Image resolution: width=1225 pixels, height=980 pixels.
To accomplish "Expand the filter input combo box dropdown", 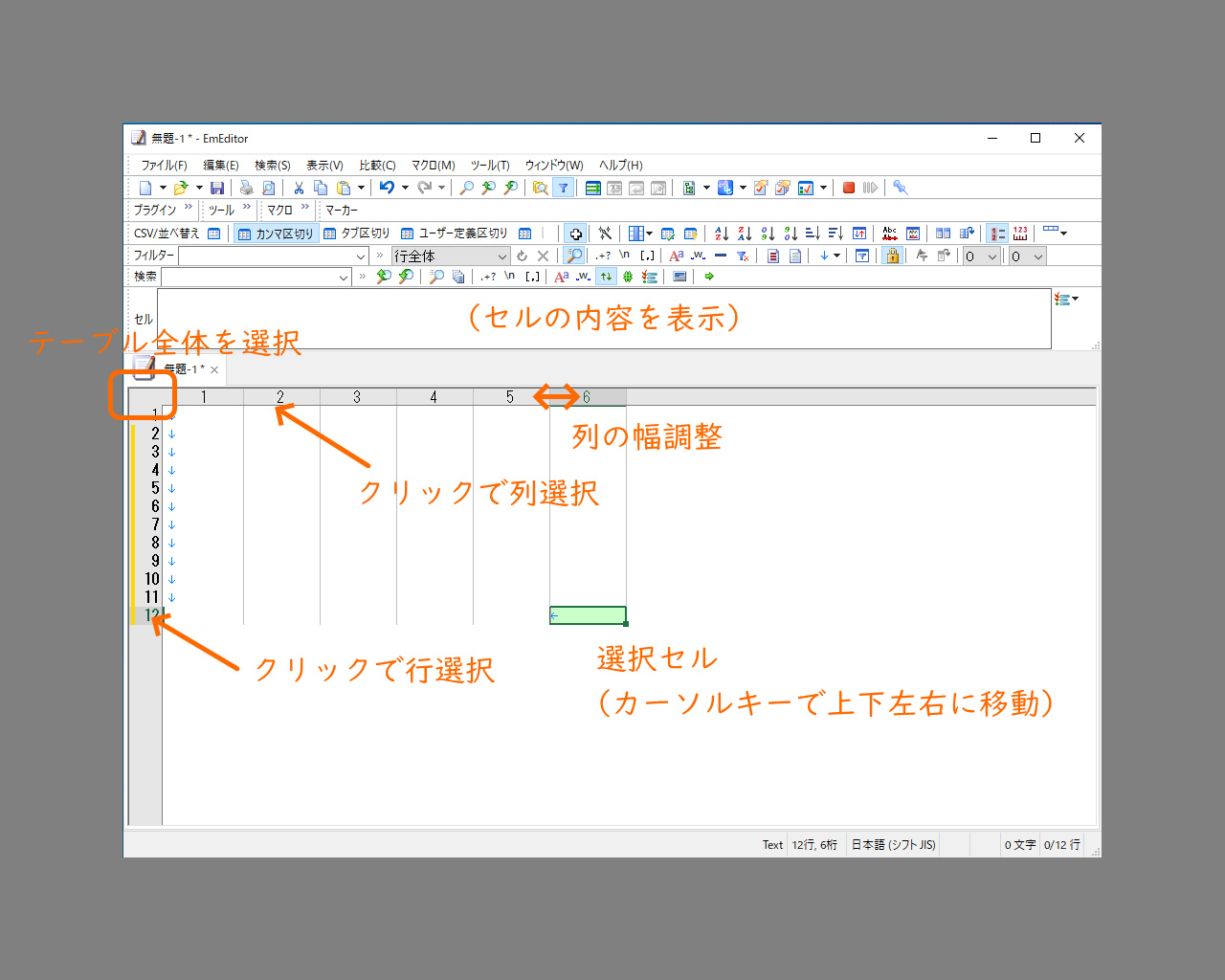I will point(361,255).
